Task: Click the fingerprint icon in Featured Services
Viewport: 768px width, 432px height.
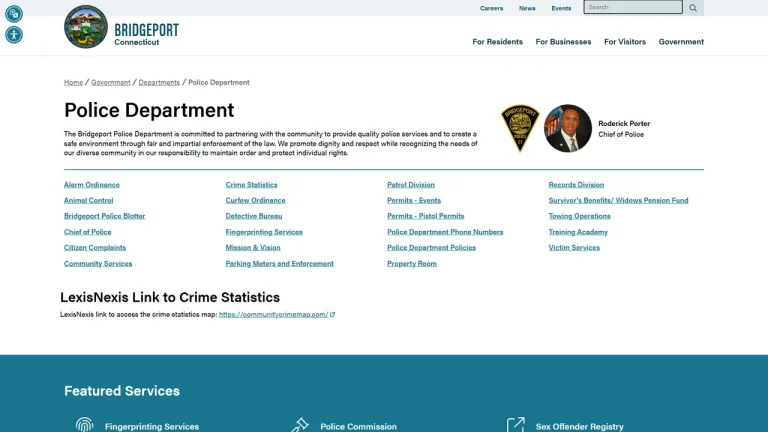Action: (x=84, y=425)
